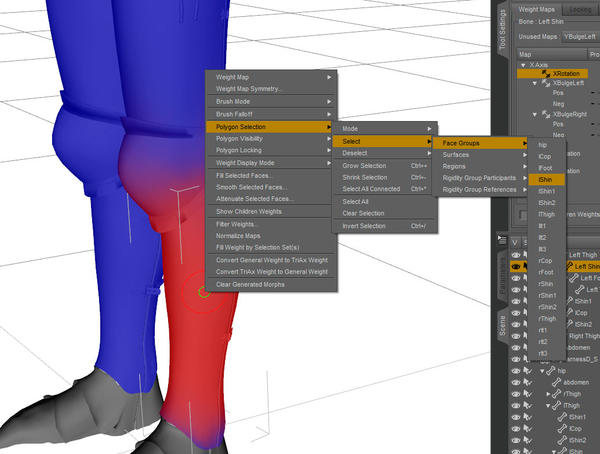Toggle selectable arrow icon for lThigh row

(528, 405)
